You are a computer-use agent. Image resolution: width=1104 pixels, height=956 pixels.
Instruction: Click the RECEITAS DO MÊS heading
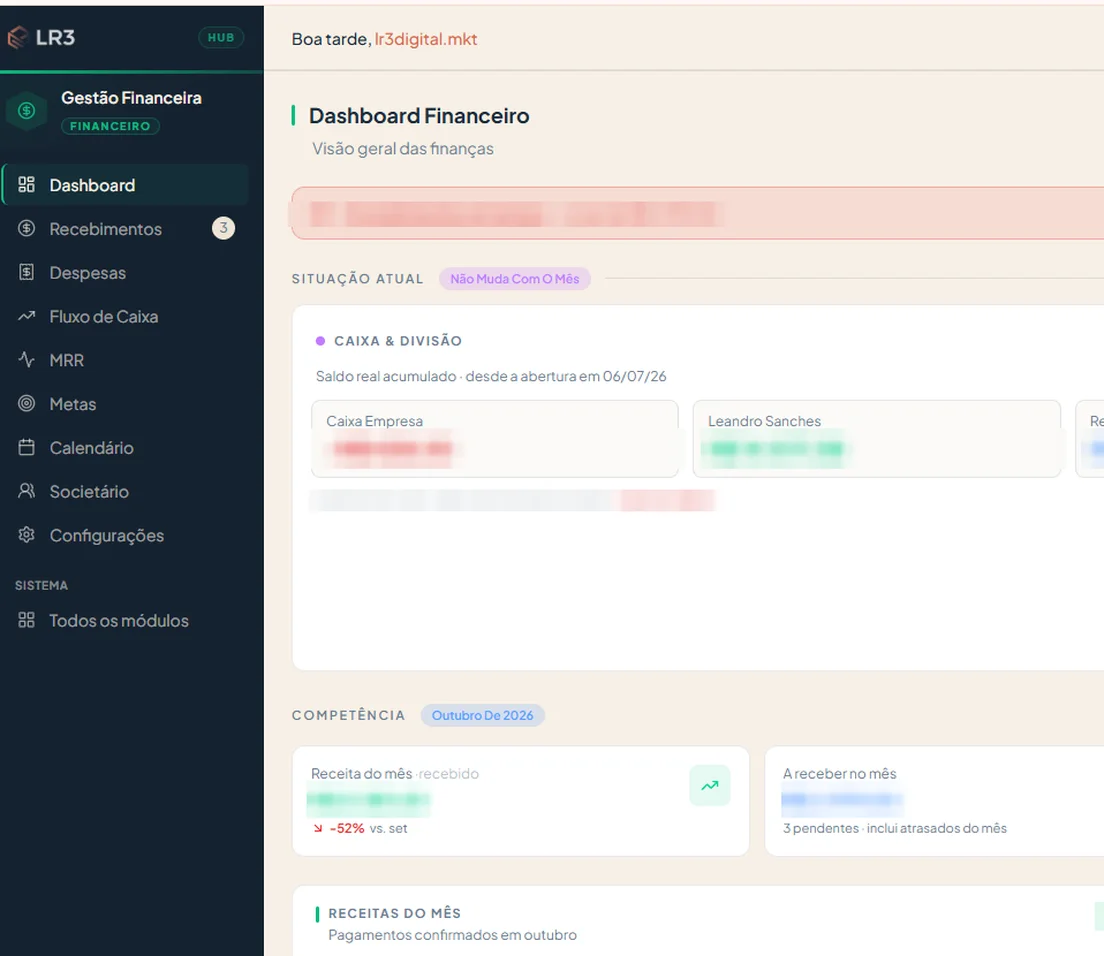click(x=394, y=913)
